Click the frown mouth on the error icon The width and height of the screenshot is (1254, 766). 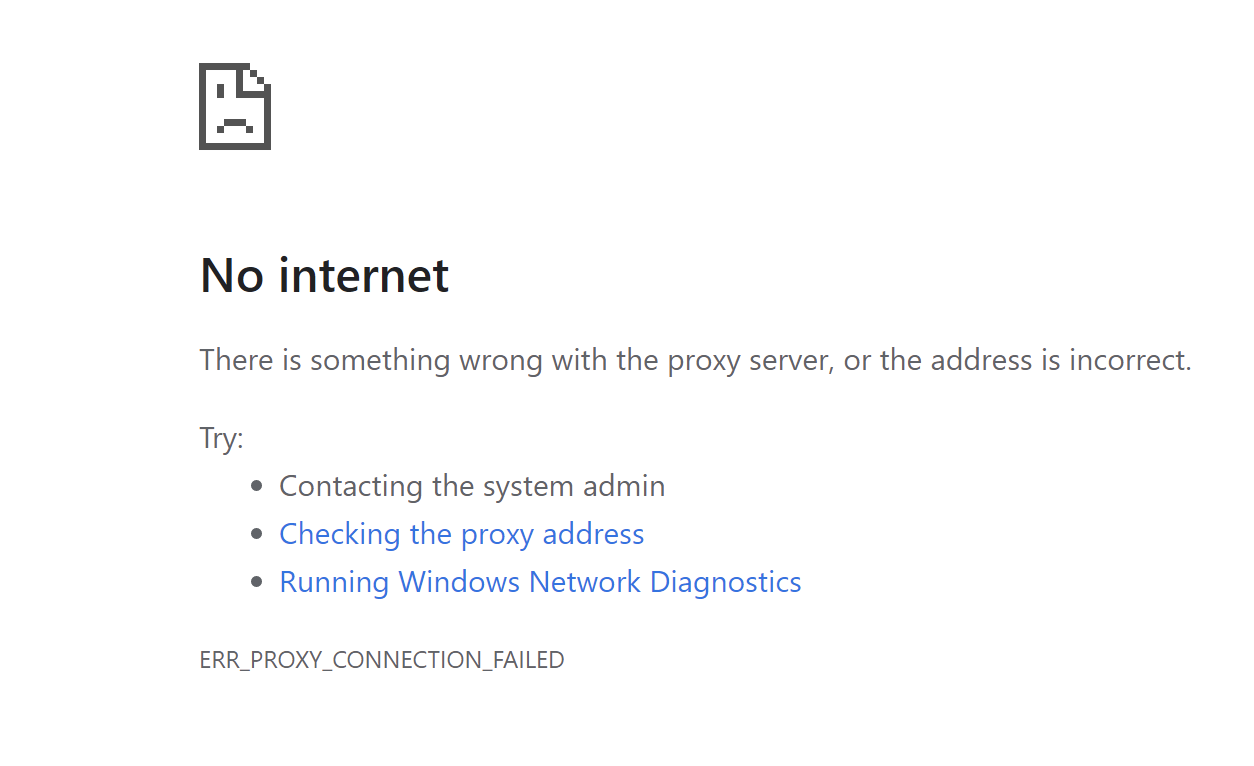tap(235, 122)
